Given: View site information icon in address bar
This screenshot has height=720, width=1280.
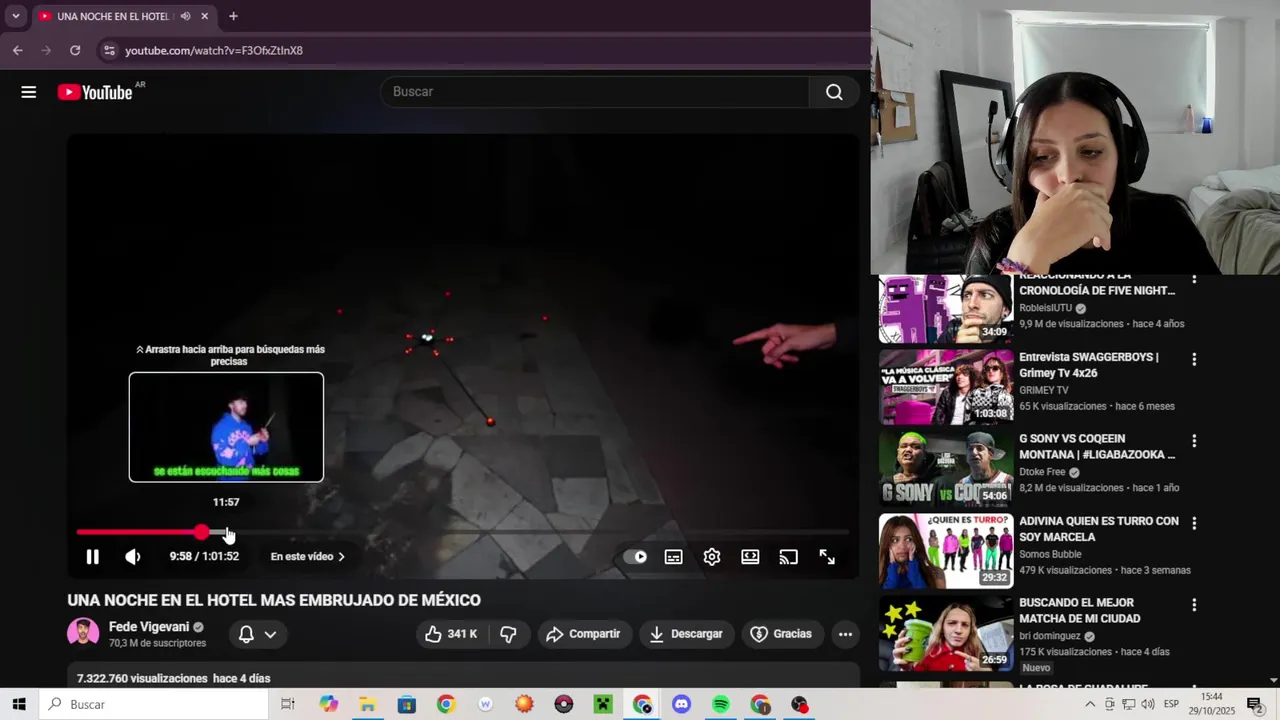Looking at the screenshot, I should click(x=109, y=50).
